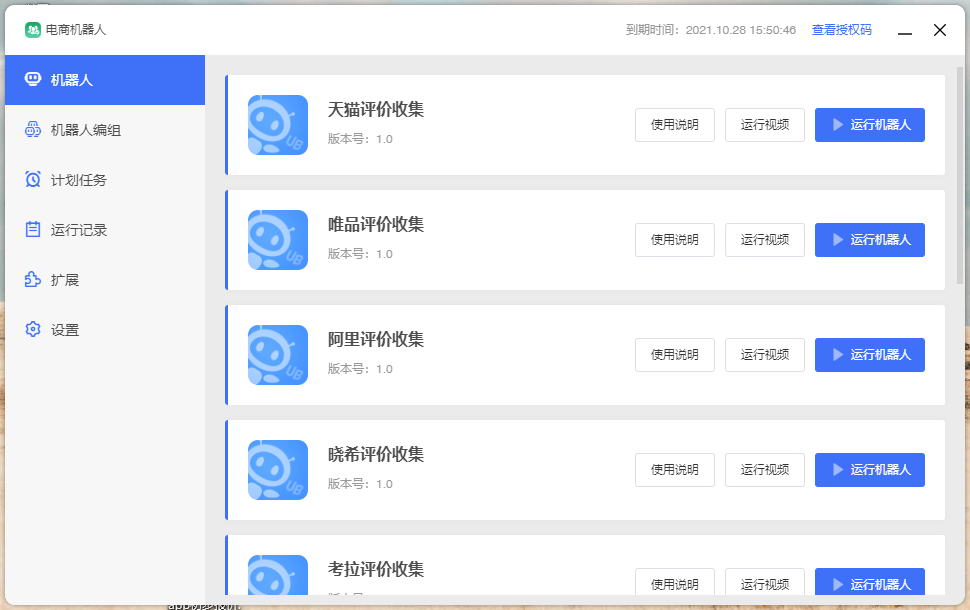The height and width of the screenshot is (610, 970).
Task: Watch 运行视频 for 考拉评价收集
Action: [765, 582]
